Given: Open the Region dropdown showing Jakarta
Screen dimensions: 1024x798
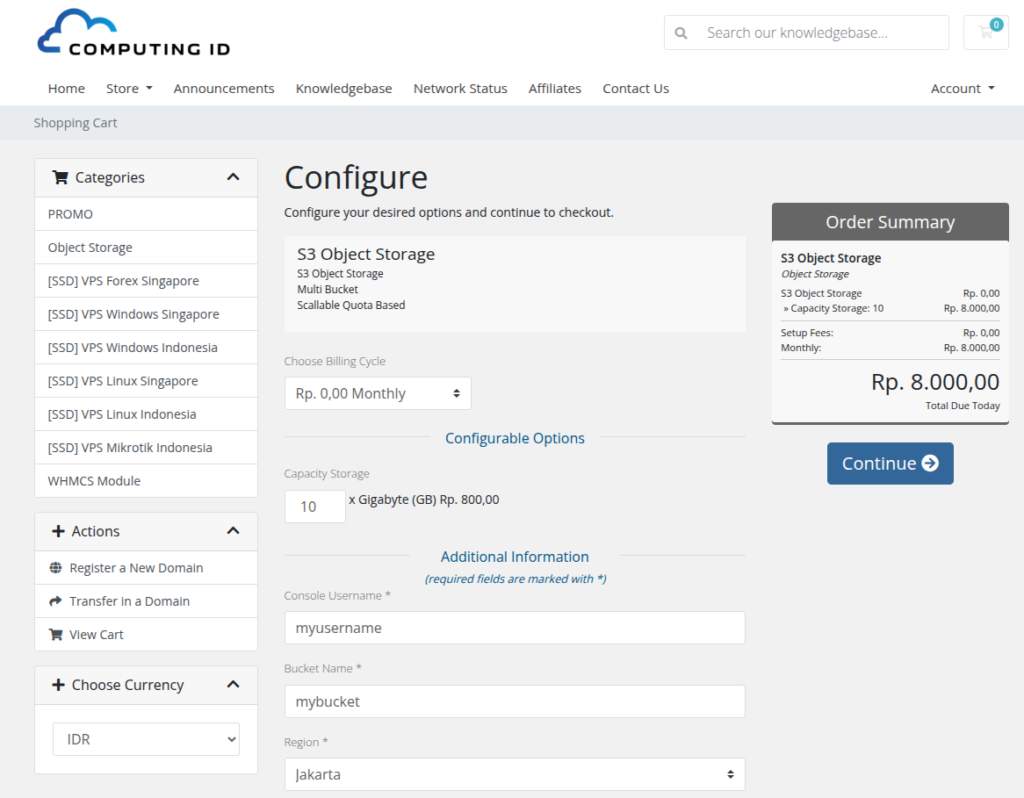Looking at the screenshot, I should click(x=514, y=773).
